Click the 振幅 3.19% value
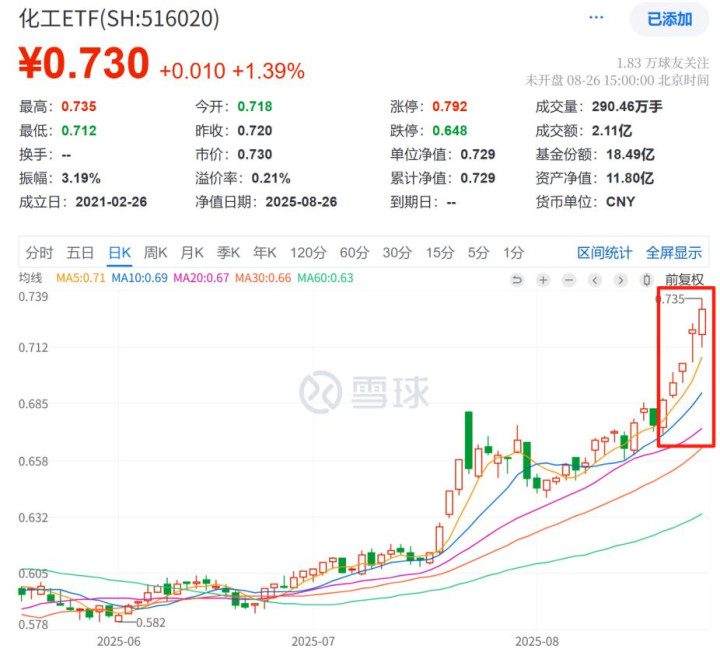Image resolution: width=720 pixels, height=659 pixels. pos(81,178)
